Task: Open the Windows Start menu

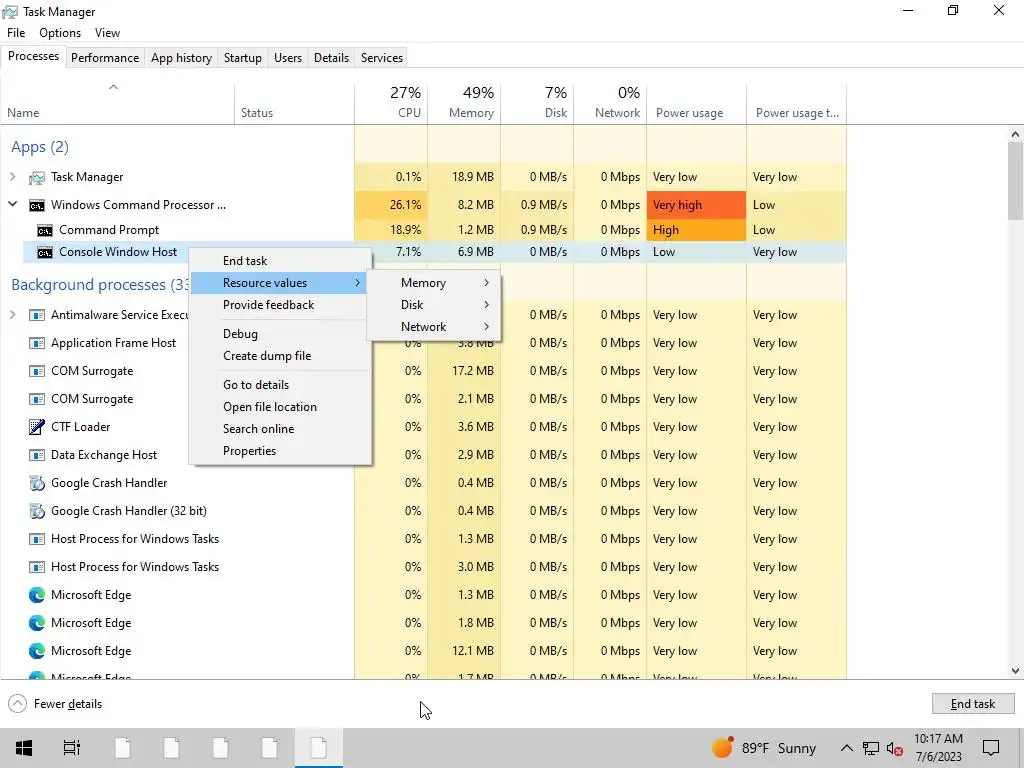Action: [x=24, y=748]
